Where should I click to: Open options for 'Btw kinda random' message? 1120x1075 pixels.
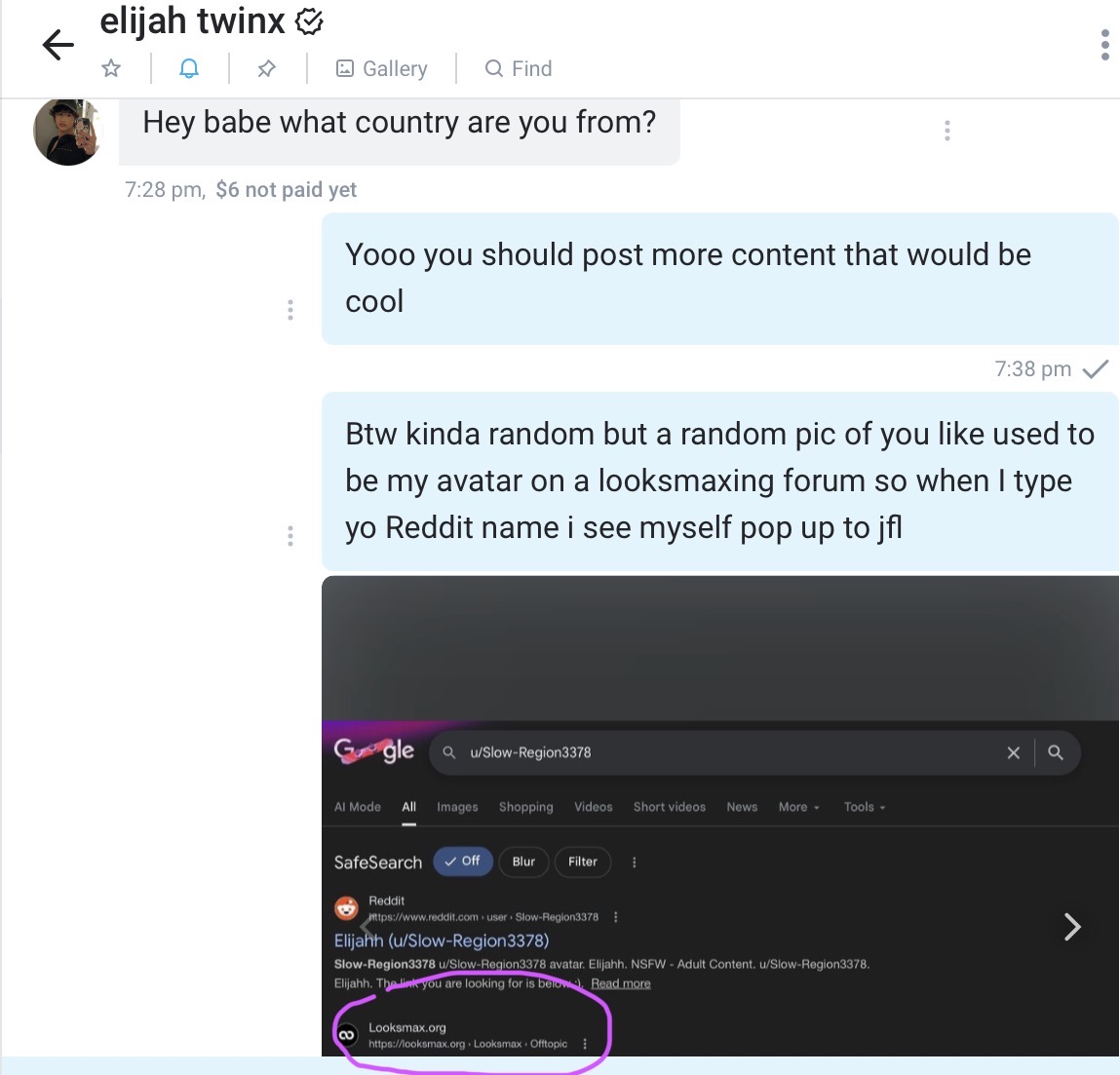290,536
